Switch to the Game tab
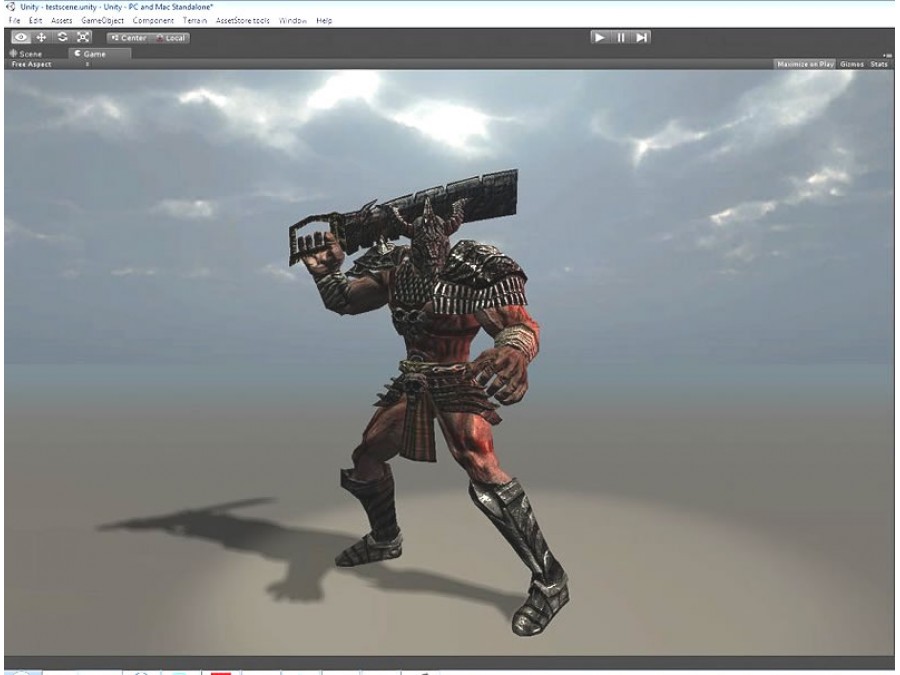 pyautogui.click(x=99, y=54)
